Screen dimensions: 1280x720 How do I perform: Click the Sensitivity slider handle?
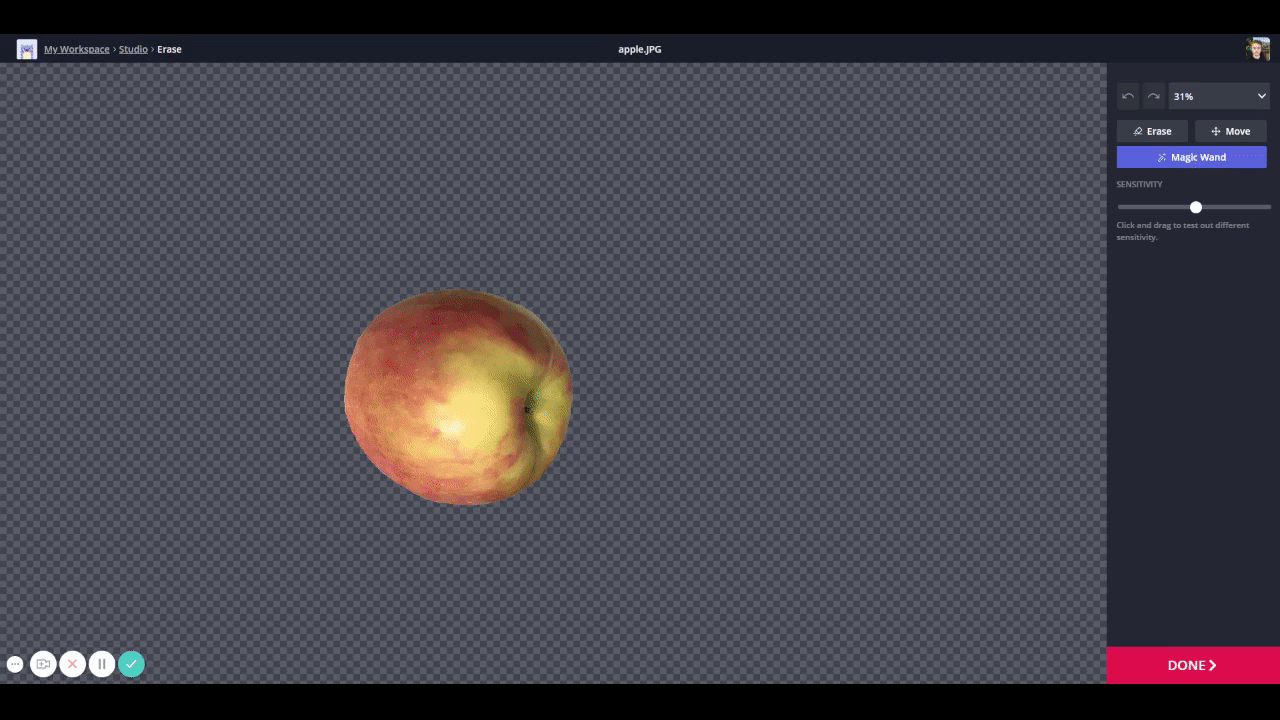coord(1196,207)
